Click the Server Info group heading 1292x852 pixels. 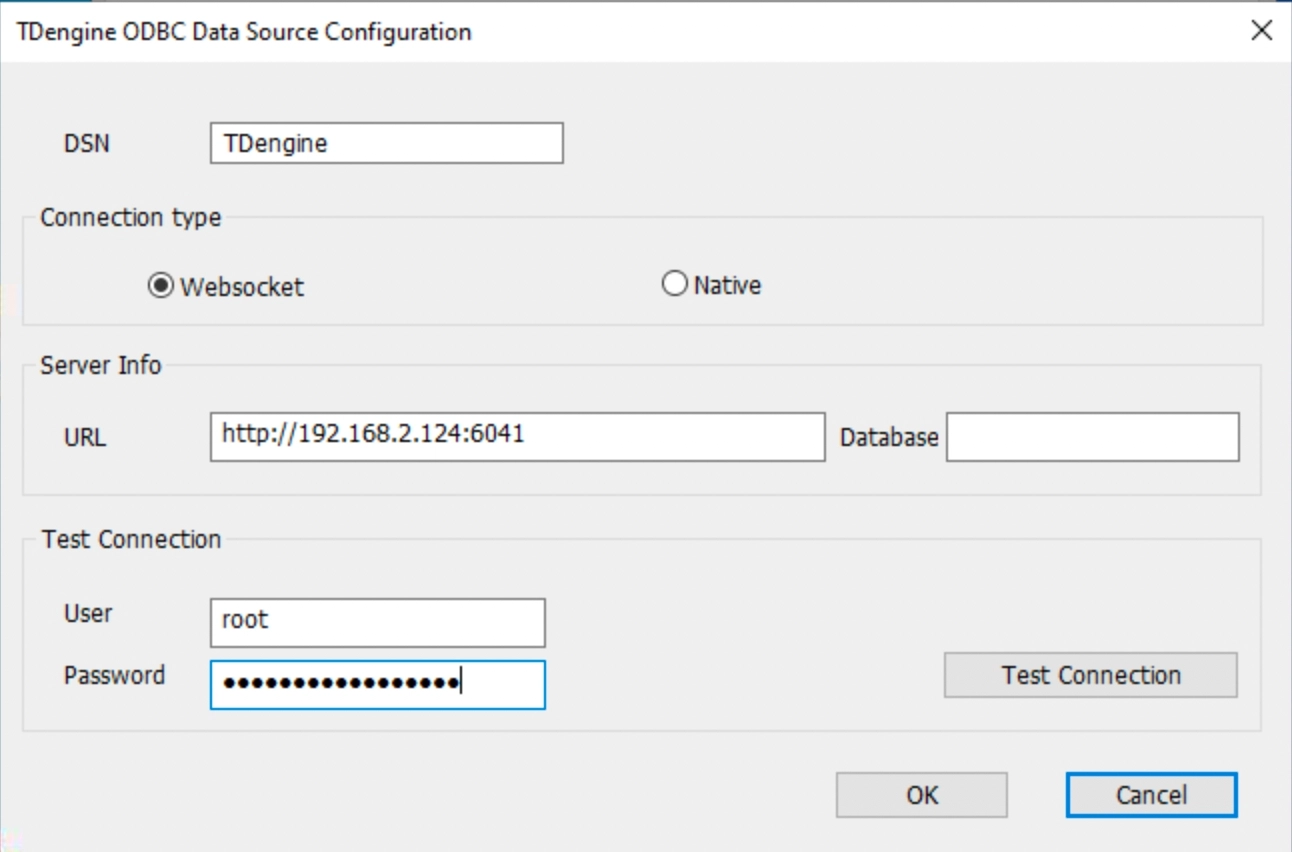[100, 366]
